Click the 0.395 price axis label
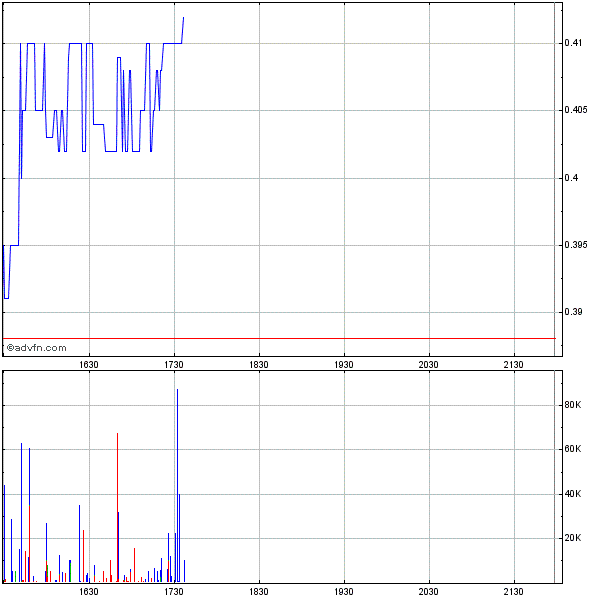This screenshot has width=600, height=600. click(x=576, y=245)
